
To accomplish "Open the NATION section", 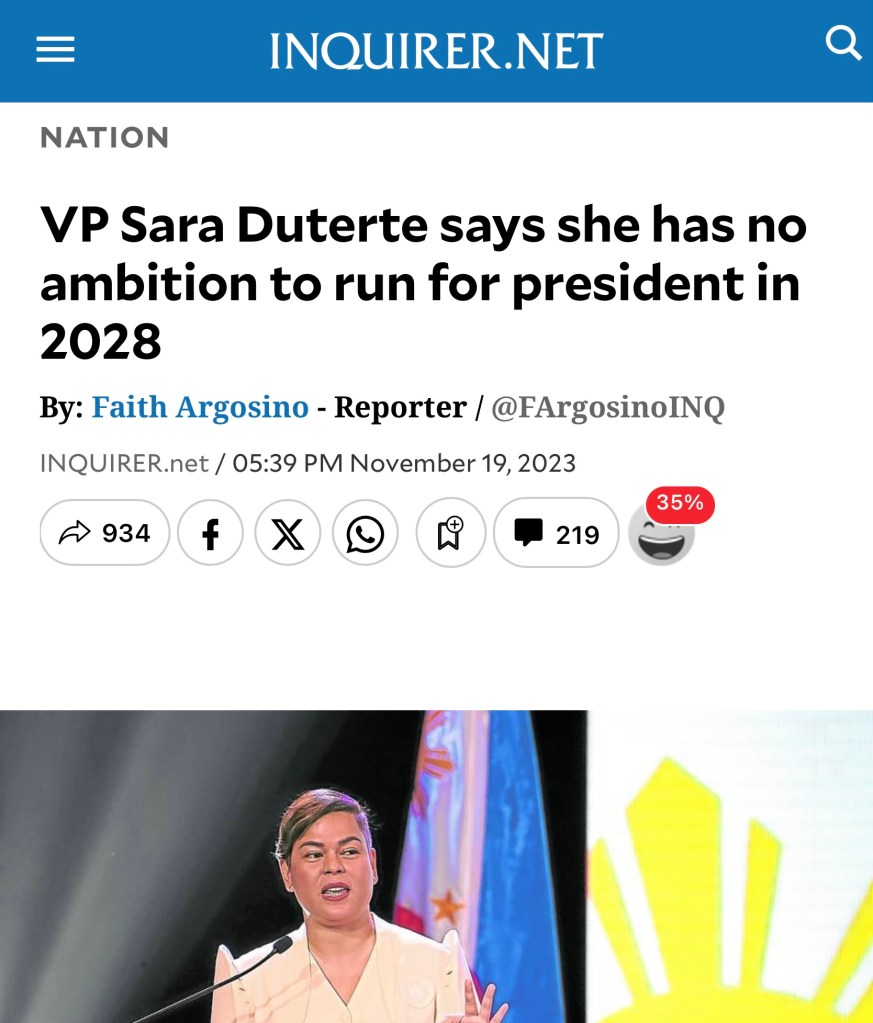I will tap(104, 138).
